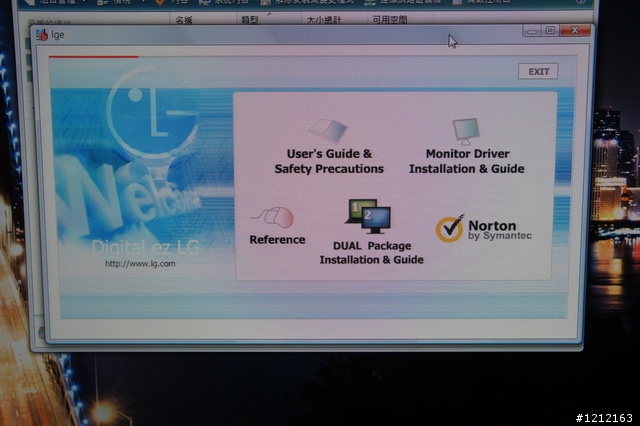Click the 大小總計 column header in Explorer
The height and width of the screenshot is (426, 640).
tap(324, 20)
